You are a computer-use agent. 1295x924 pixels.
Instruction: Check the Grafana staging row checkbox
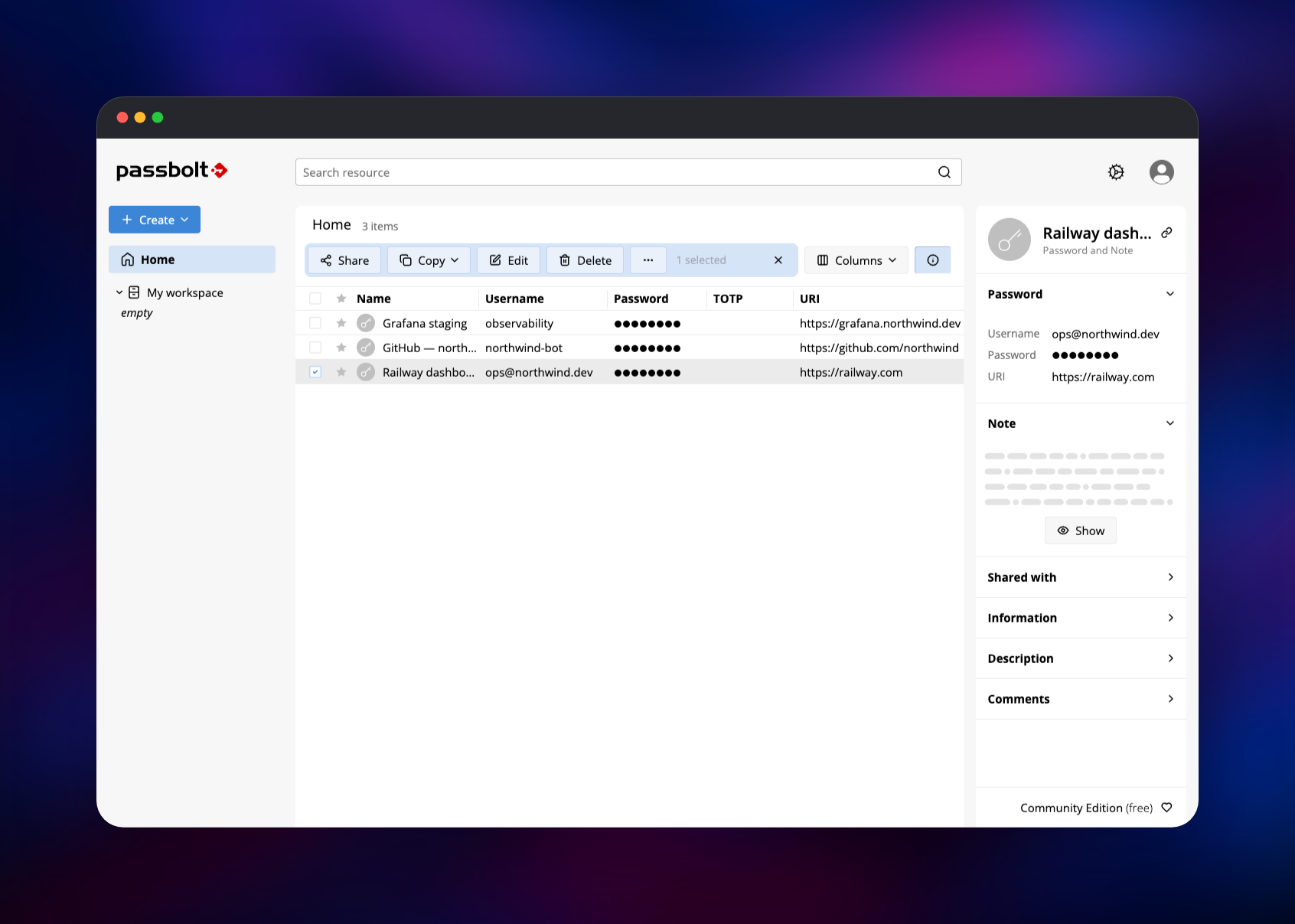315,323
